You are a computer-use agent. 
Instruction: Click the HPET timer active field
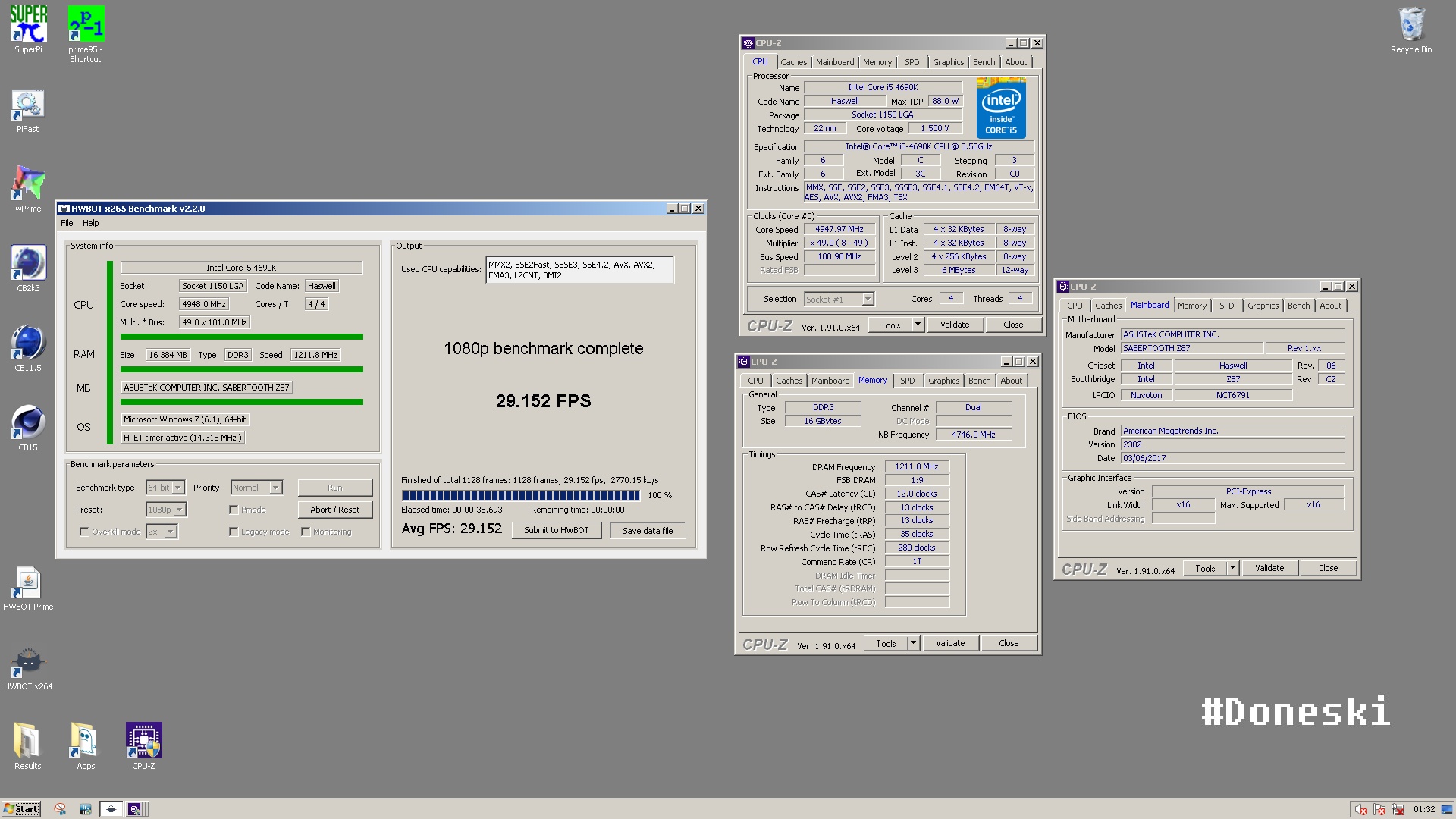coord(182,438)
